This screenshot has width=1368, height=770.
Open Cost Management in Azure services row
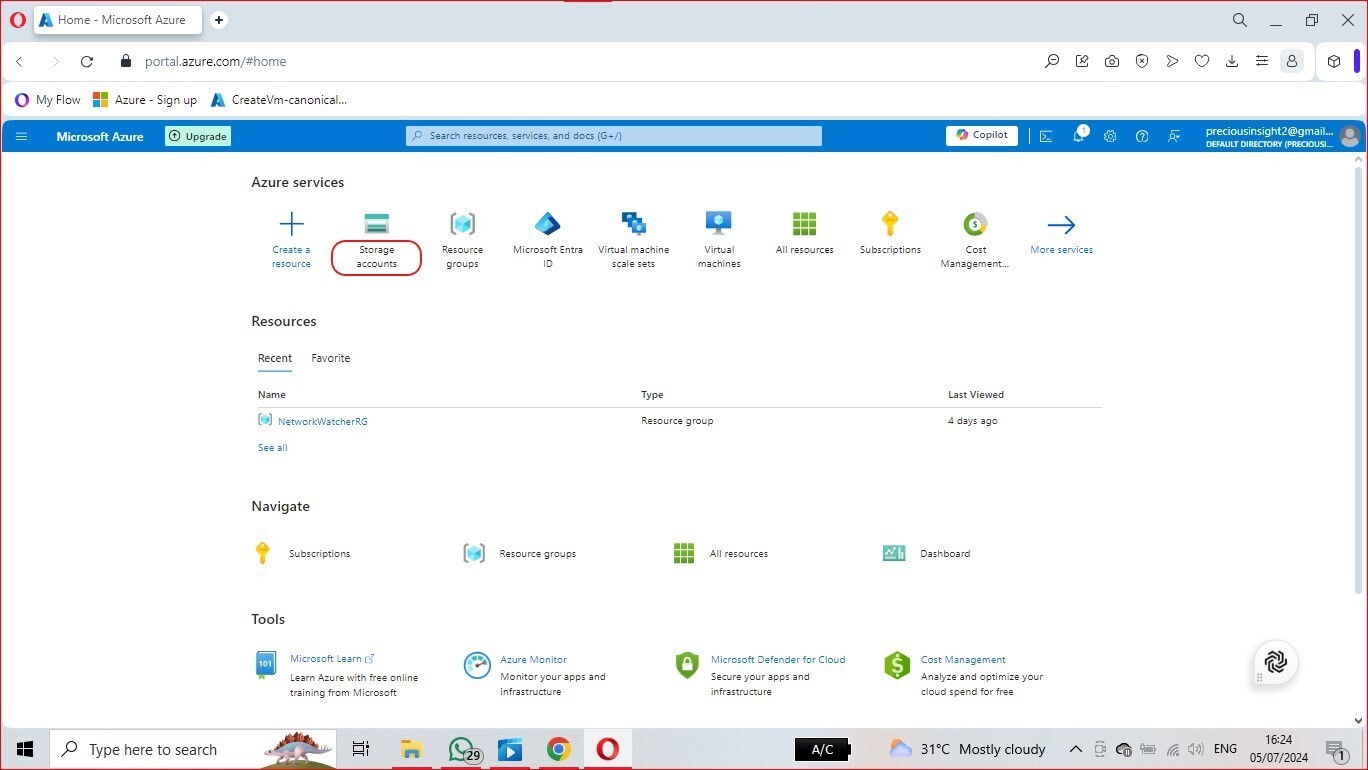pos(975,241)
